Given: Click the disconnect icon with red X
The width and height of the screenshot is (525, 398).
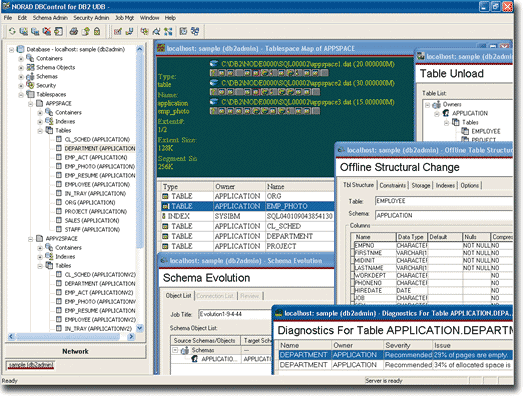Looking at the screenshot, I should tap(47, 31).
